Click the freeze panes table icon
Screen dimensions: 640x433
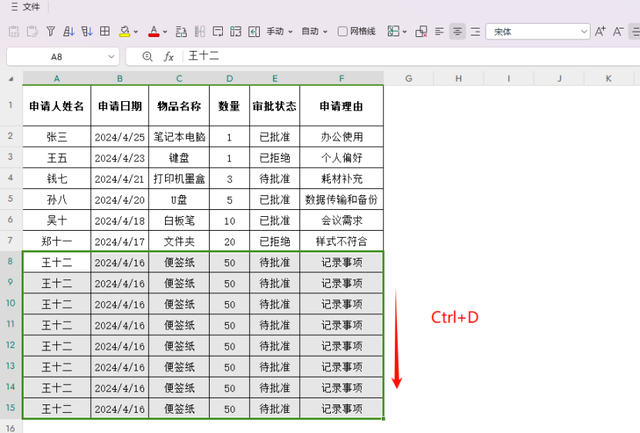coord(393,31)
